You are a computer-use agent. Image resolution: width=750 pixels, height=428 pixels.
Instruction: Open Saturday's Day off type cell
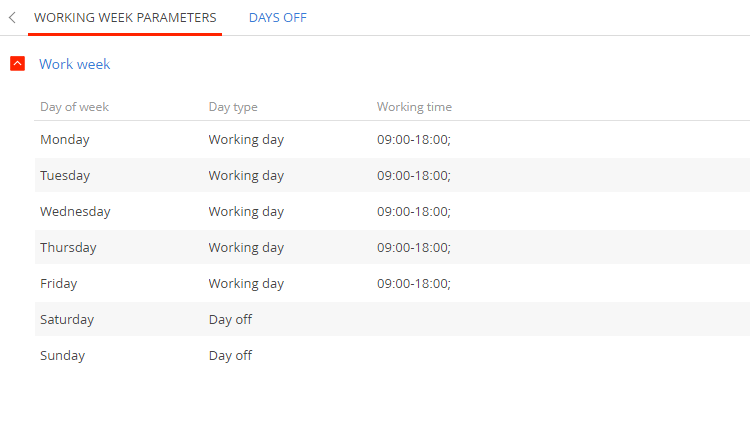point(231,319)
